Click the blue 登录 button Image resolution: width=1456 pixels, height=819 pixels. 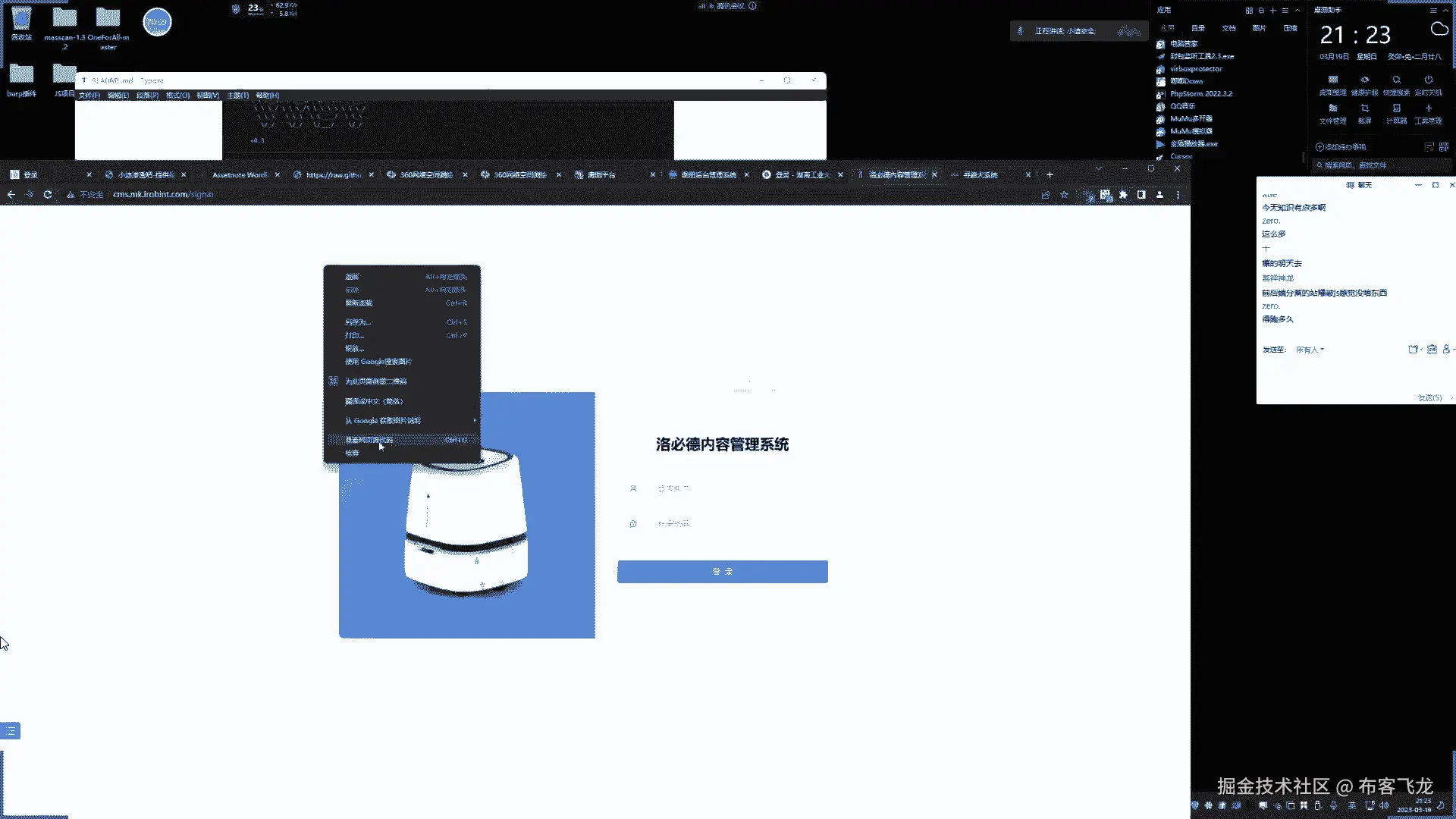click(722, 572)
